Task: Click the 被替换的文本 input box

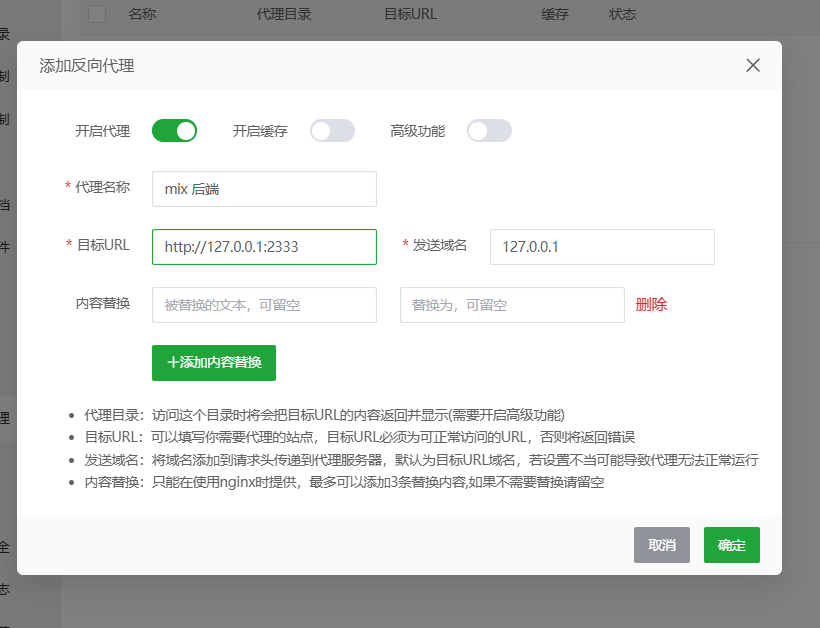Action: click(264, 305)
